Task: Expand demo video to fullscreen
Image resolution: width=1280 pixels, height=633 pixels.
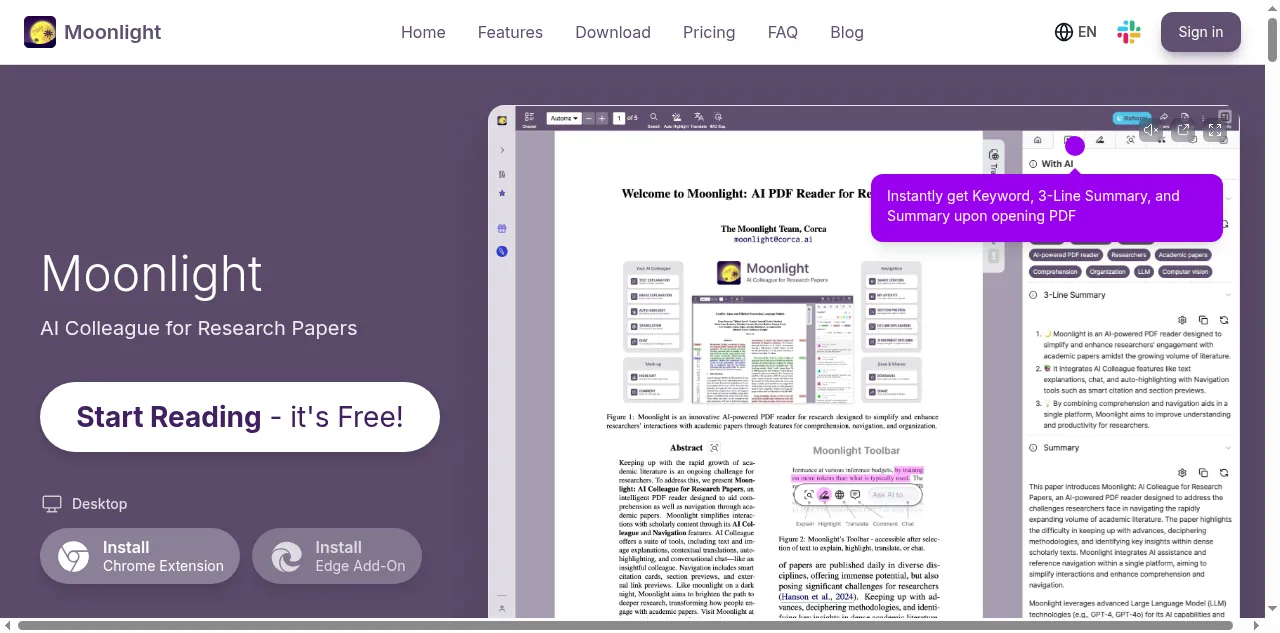Action: pos(1215,130)
